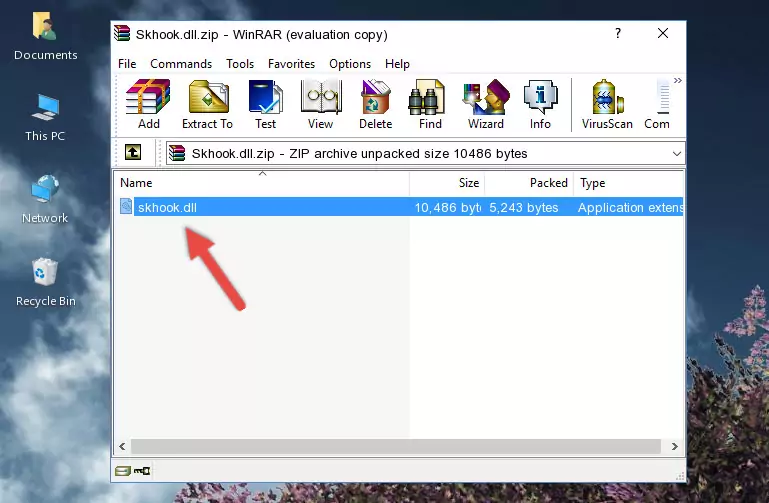
Task: Click the 5,243 bytes packed value
Action: point(523,207)
